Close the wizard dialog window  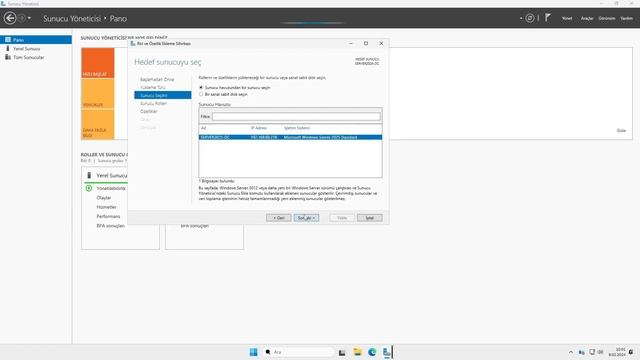(x=381, y=43)
